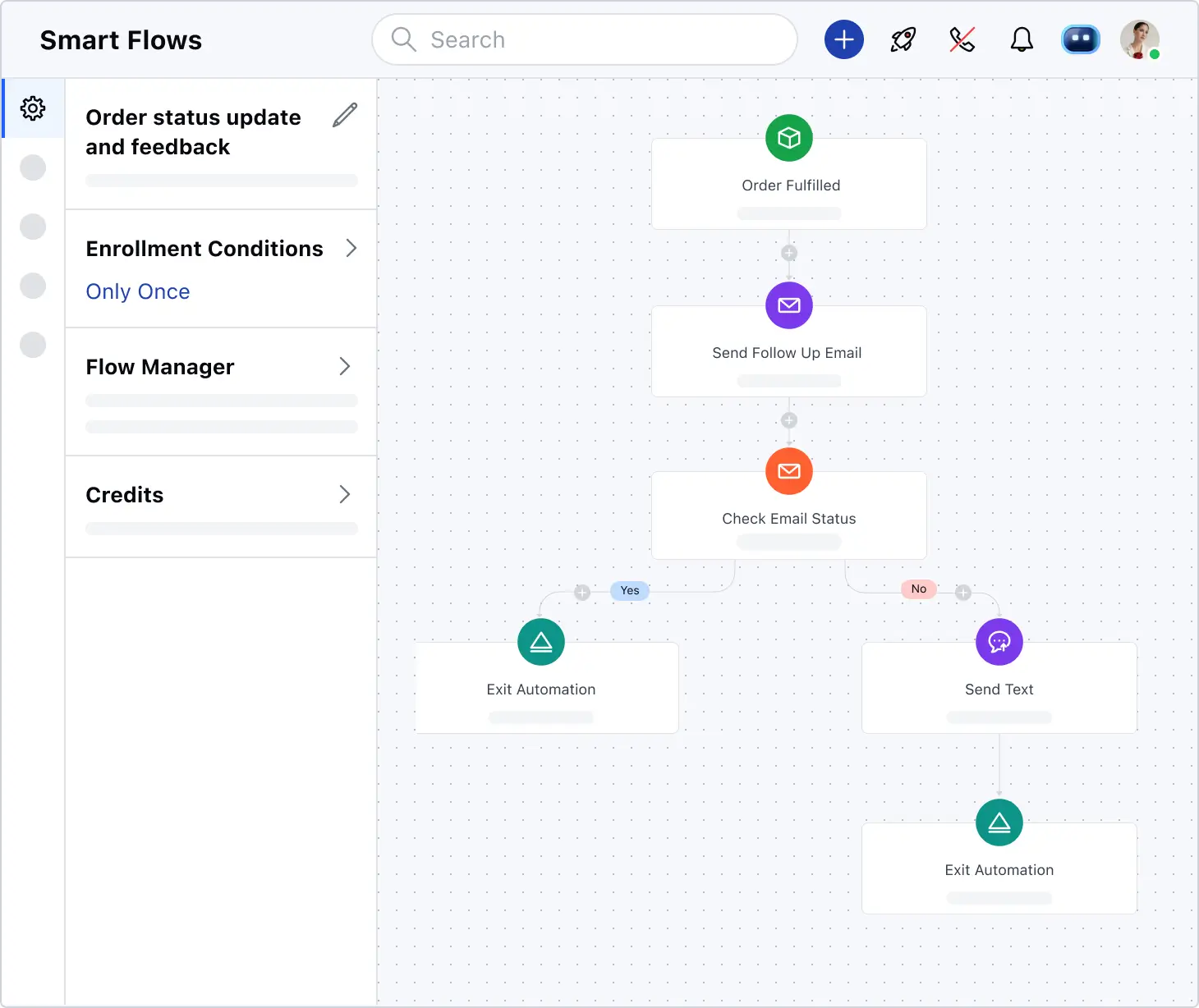Expand the Credits section
The width and height of the screenshot is (1199, 1008).
point(345,494)
